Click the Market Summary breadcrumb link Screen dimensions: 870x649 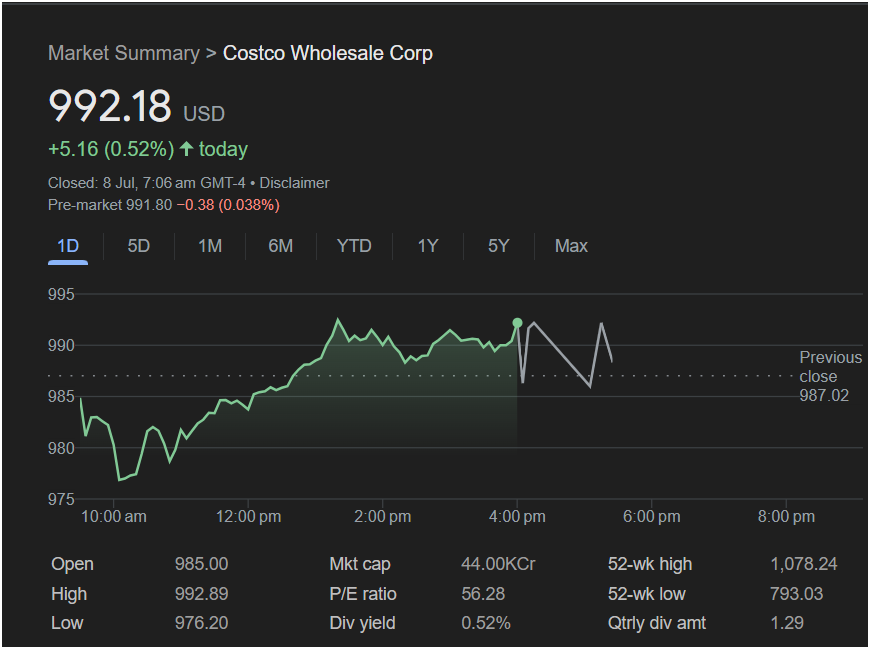click(124, 53)
